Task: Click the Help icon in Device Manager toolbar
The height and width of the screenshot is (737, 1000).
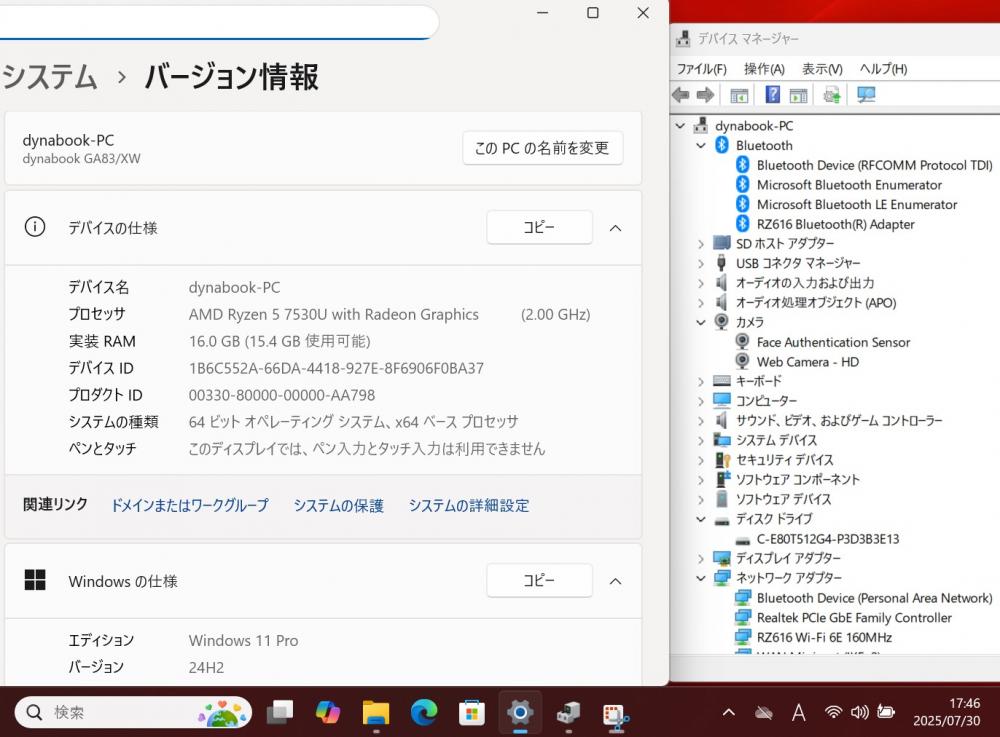Action: point(772,95)
